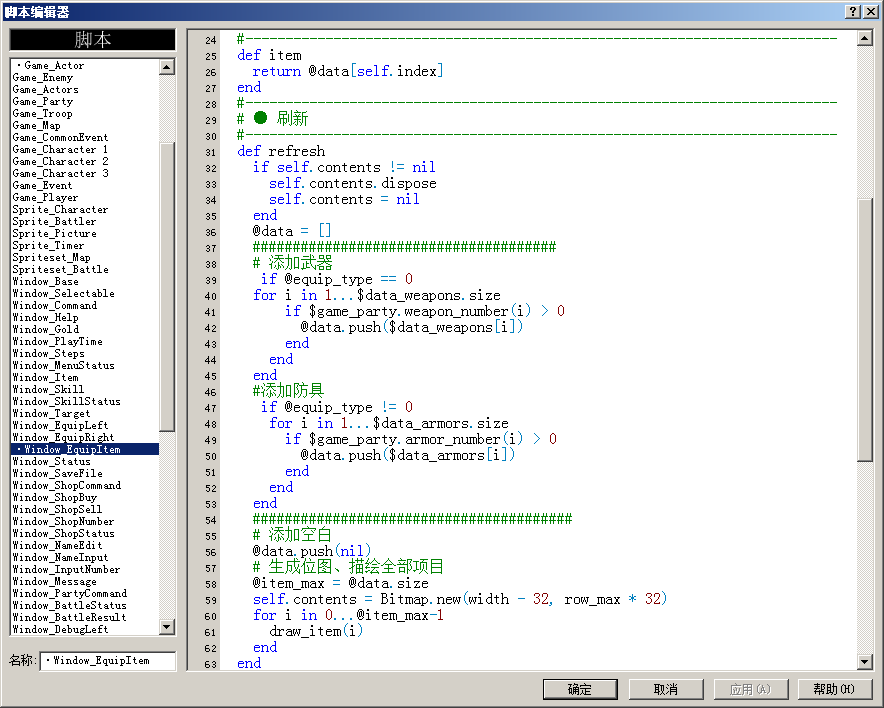Image resolution: width=884 pixels, height=708 pixels.
Task: Select Game_Map in the script list
Action: (85, 126)
